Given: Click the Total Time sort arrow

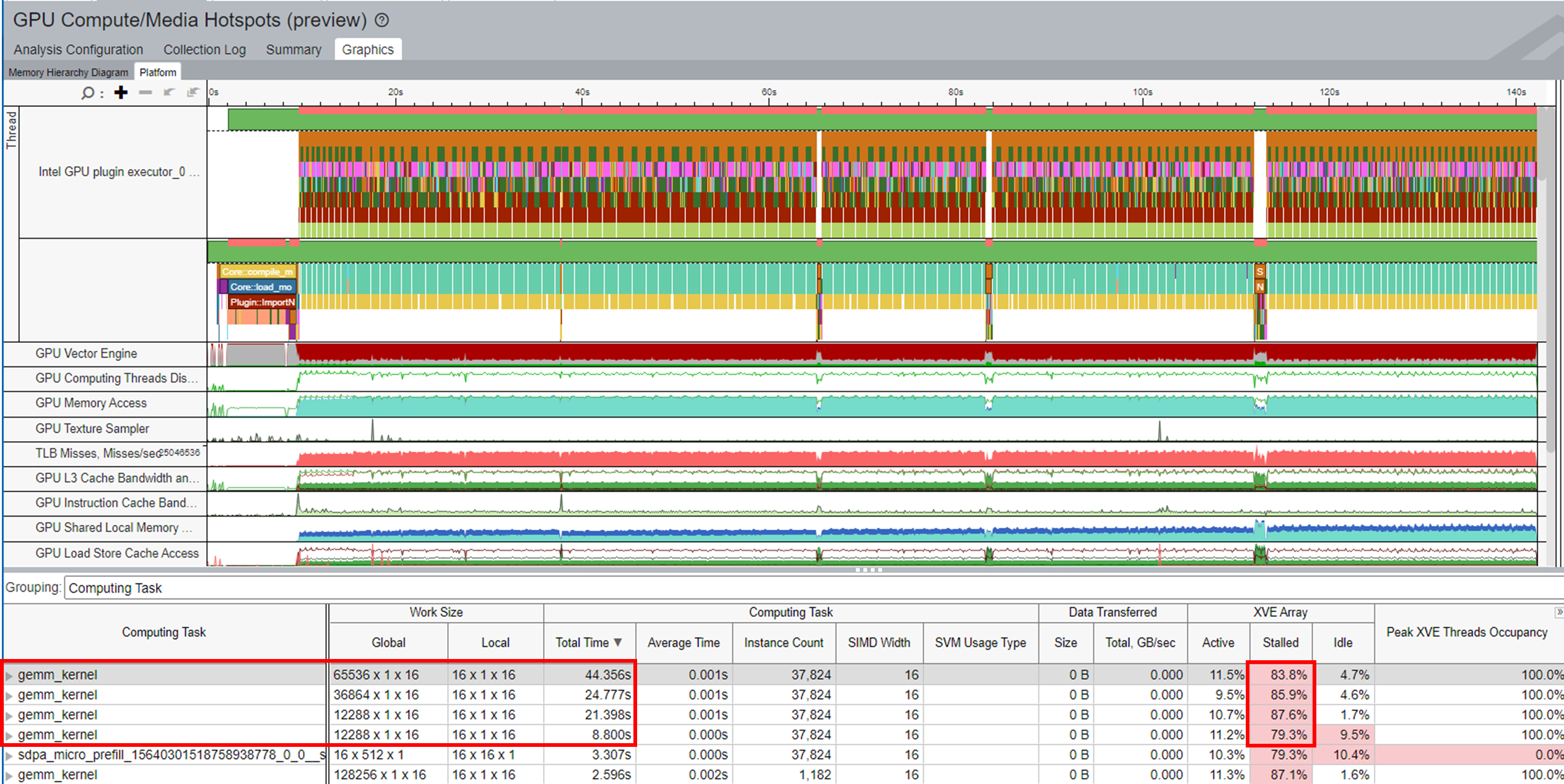Looking at the screenshot, I should tap(618, 642).
